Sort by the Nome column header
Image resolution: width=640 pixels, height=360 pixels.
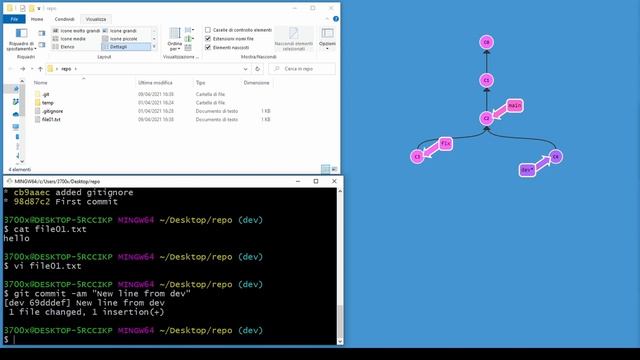tap(40, 83)
